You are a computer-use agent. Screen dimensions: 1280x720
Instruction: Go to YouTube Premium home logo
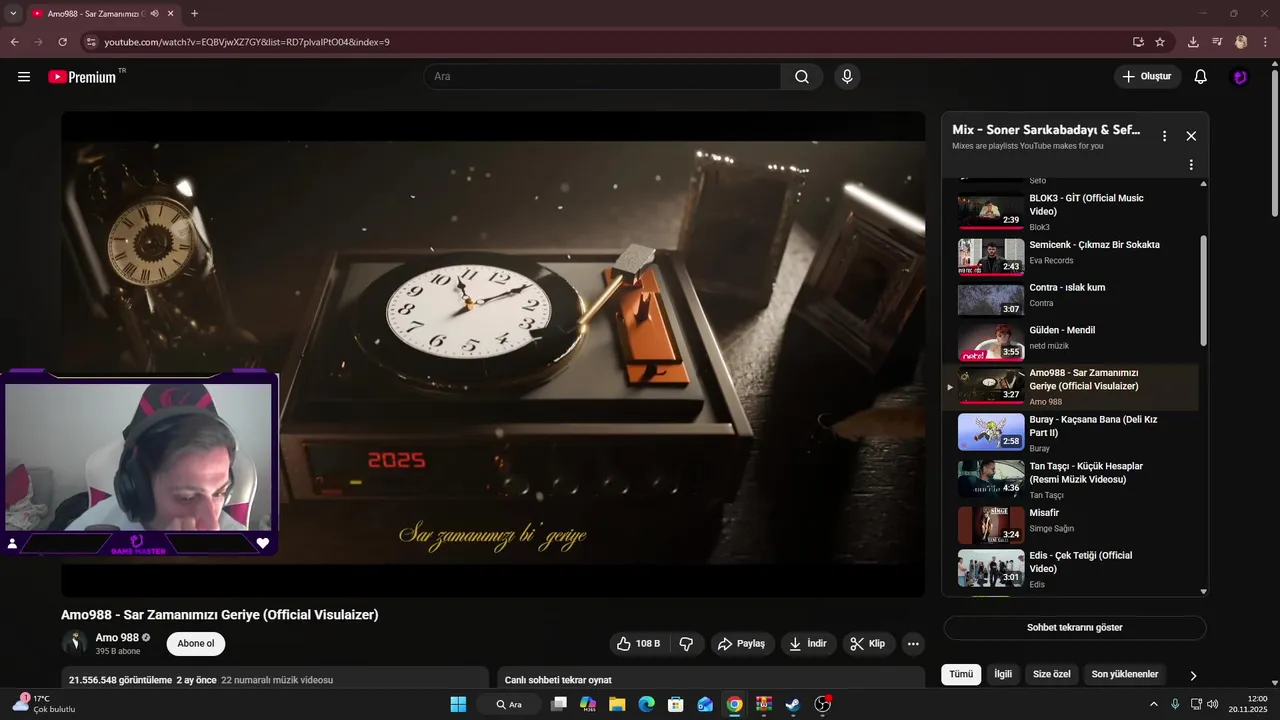point(82,77)
